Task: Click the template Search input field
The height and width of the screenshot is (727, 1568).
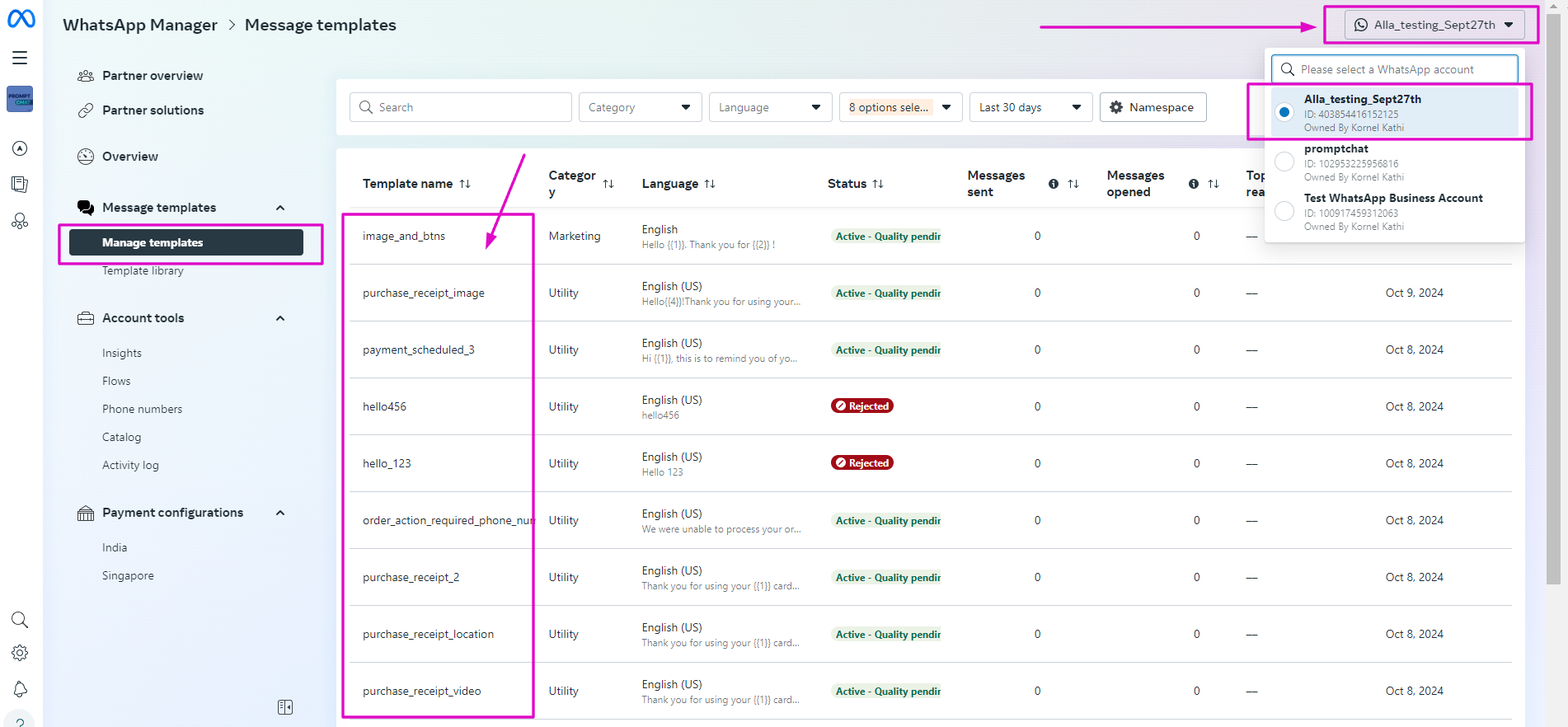Action: tap(460, 107)
